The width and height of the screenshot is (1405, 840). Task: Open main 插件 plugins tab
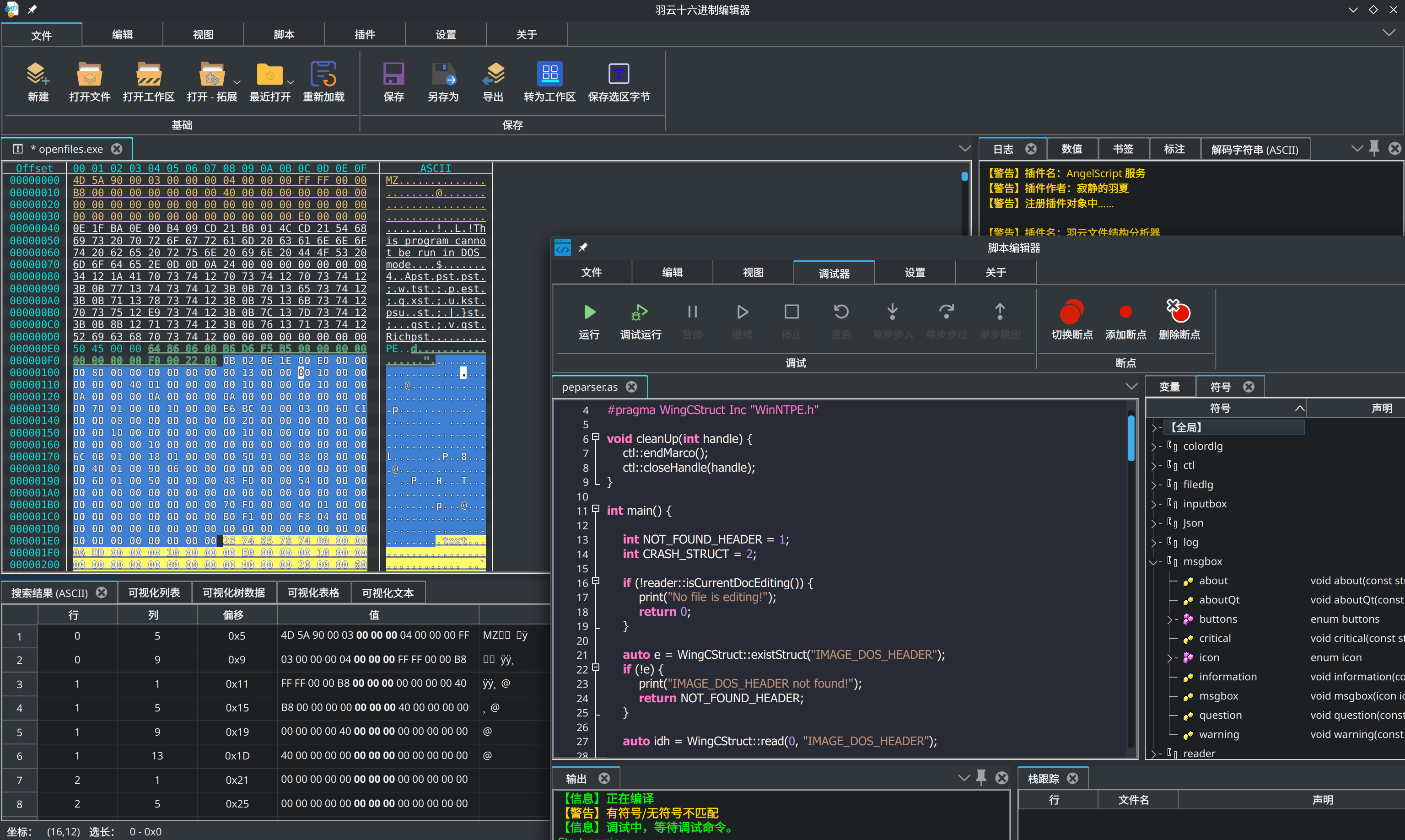tap(365, 34)
